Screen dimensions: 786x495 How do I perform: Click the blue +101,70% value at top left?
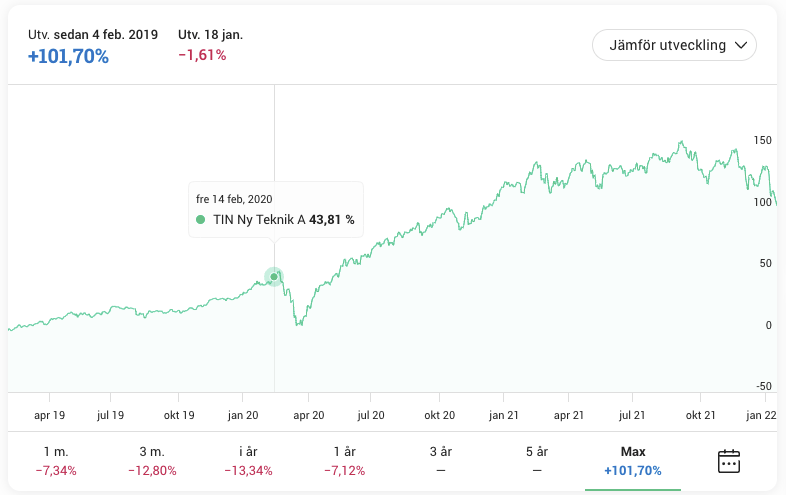tap(68, 56)
